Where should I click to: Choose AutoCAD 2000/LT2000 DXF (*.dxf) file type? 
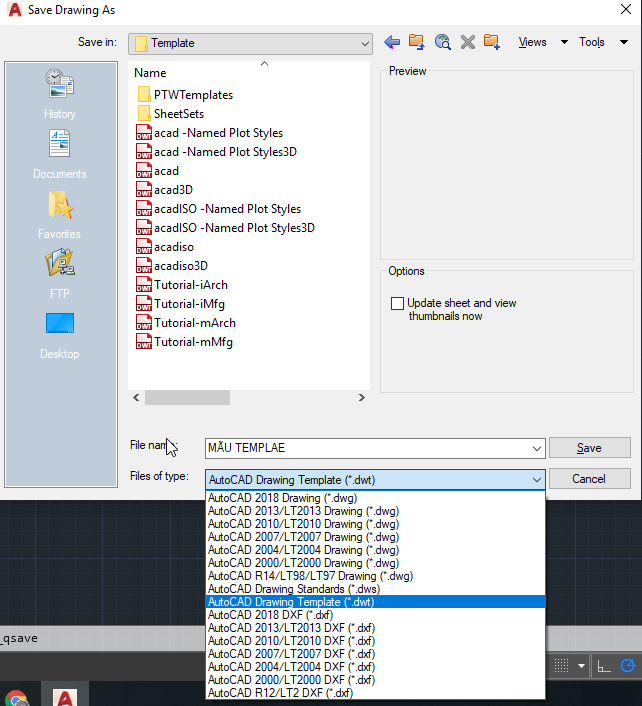click(x=375, y=680)
